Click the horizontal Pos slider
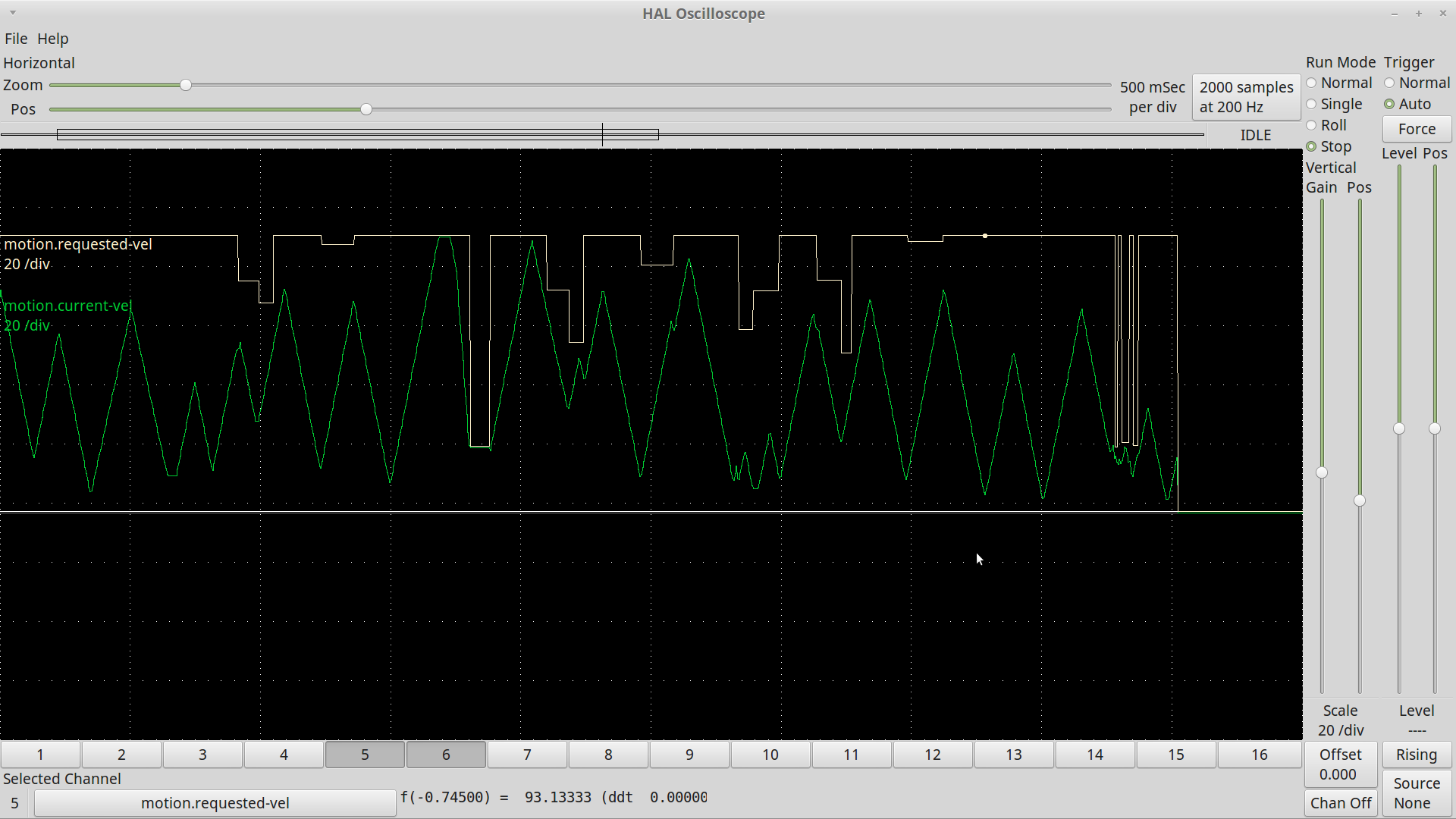This screenshot has width=1456, height=819. [x=367, y=109]
